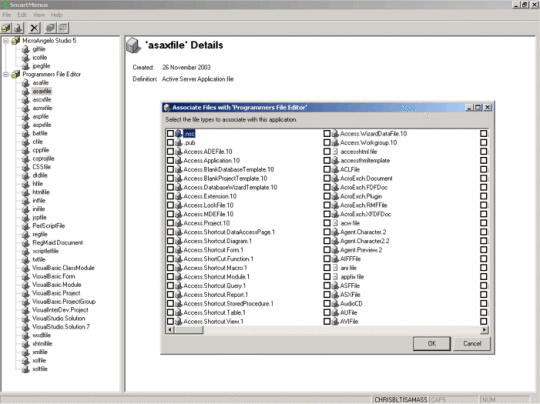The image size is (540, 404).
Task: Select VisualBasic.ProjectGroup in the tree
Action: tap(64, 302)
